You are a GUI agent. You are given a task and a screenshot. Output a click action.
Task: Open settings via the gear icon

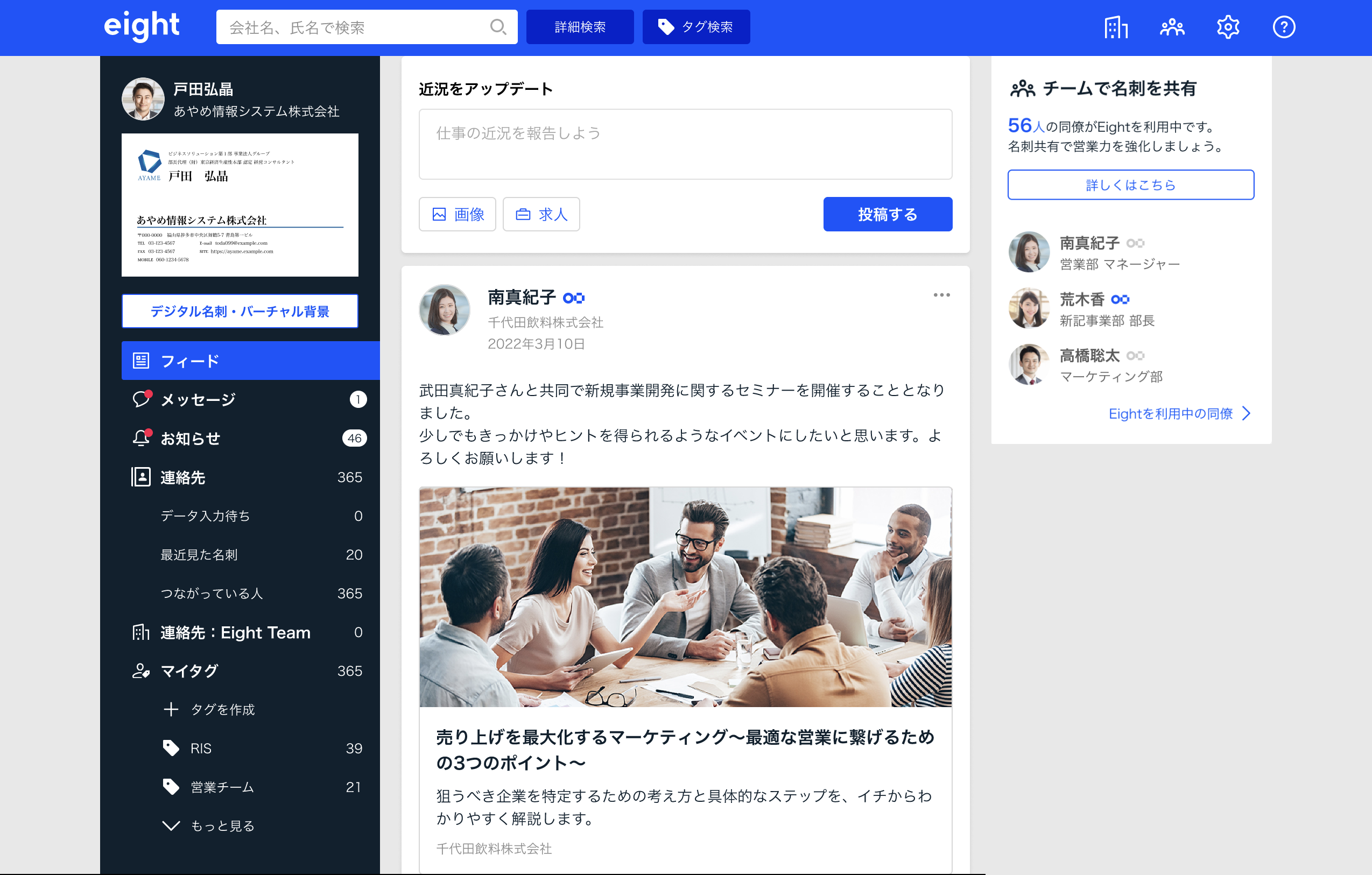(x=1228, y=26)
